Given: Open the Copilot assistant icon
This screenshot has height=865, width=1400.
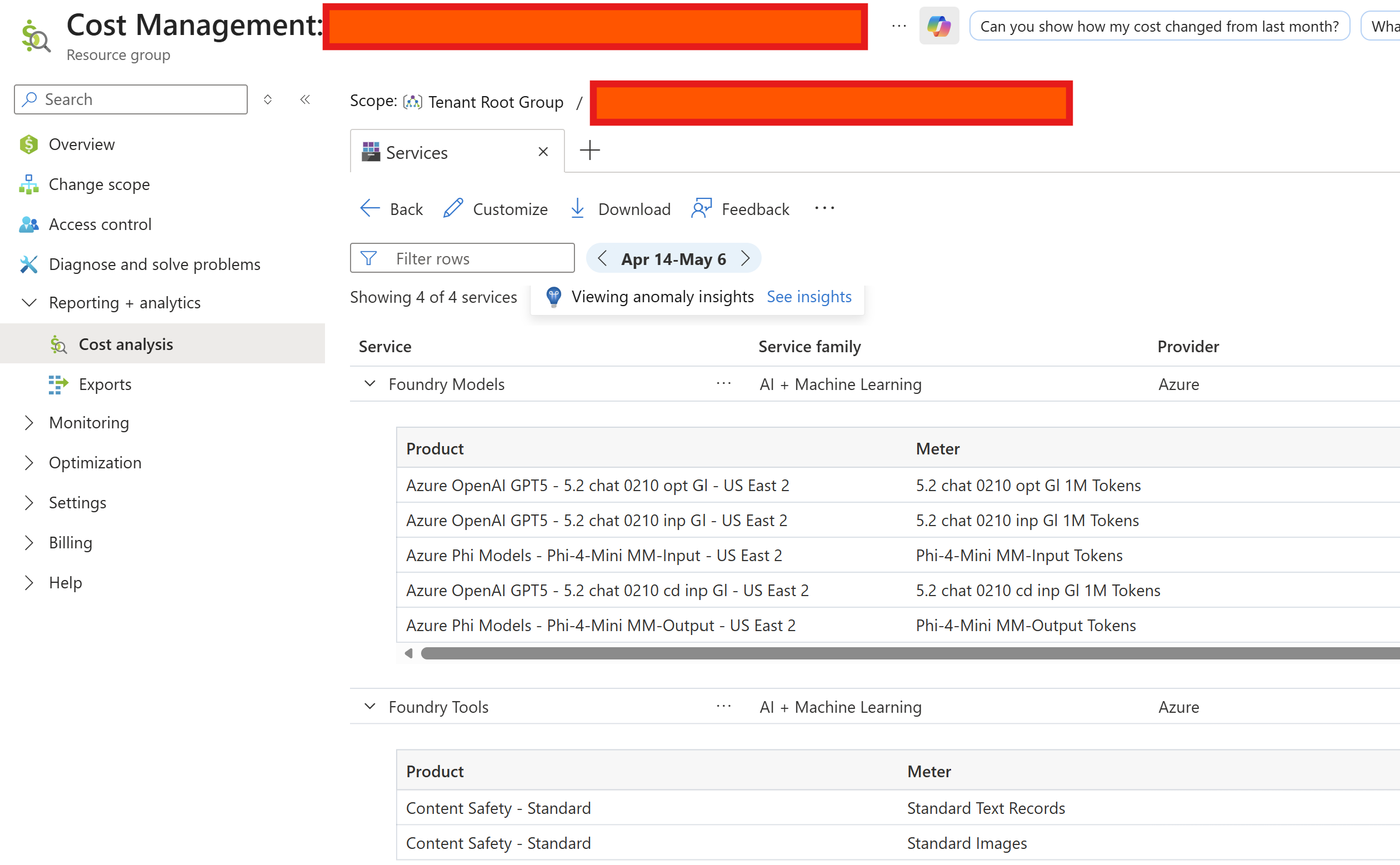Looking at the screenshot, I should (x=939, y=26).
